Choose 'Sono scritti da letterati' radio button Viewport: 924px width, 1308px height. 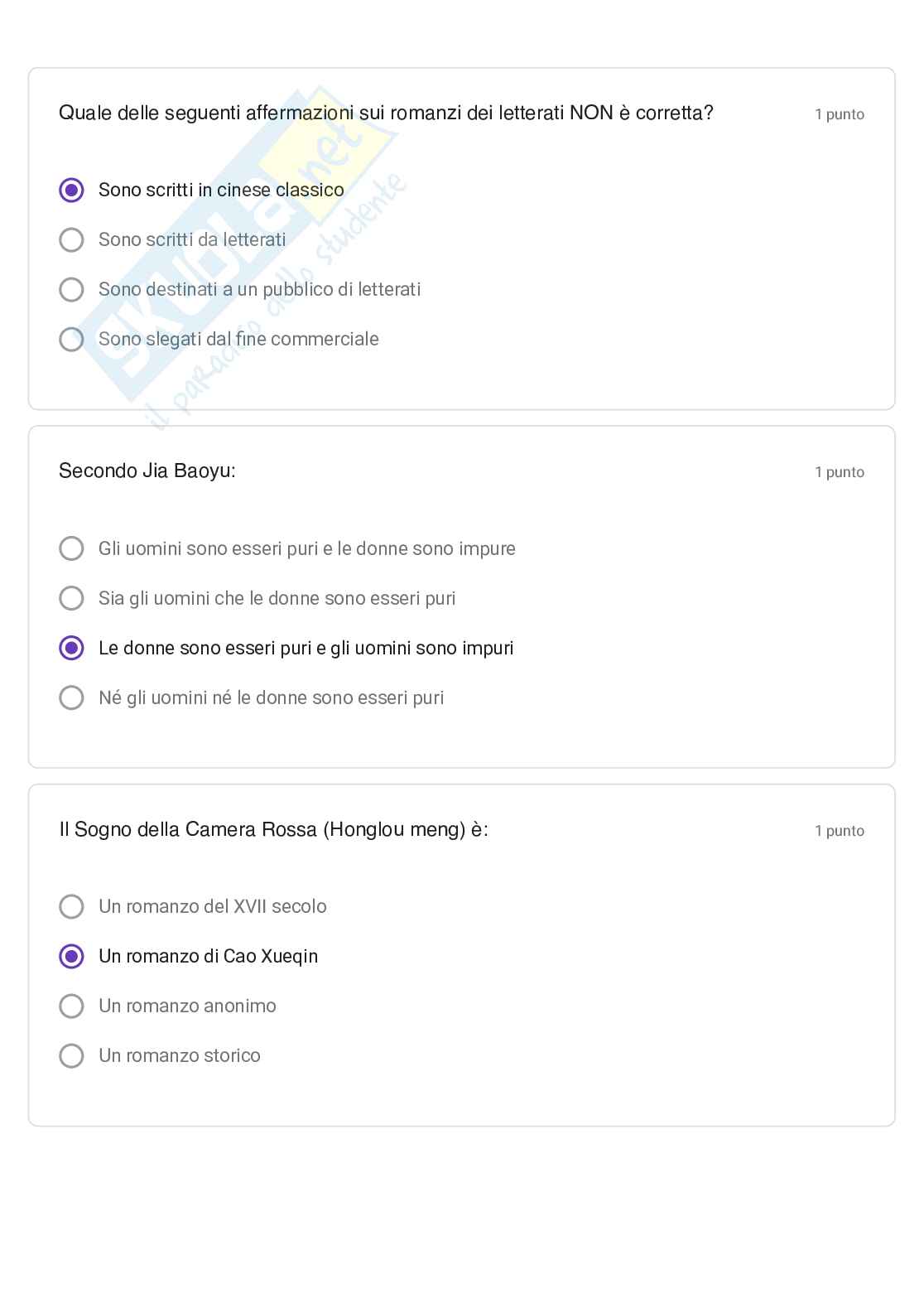click(x=72, y=239)
